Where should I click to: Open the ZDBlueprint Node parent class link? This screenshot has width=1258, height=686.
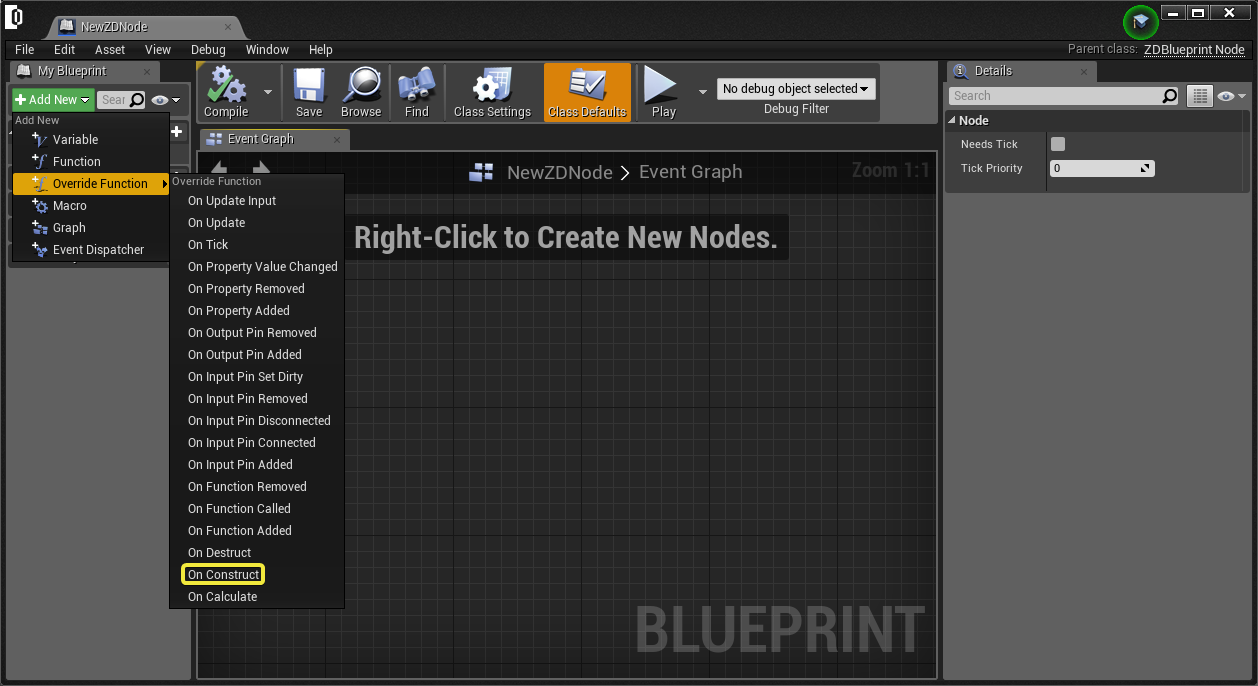(1194, 50)
